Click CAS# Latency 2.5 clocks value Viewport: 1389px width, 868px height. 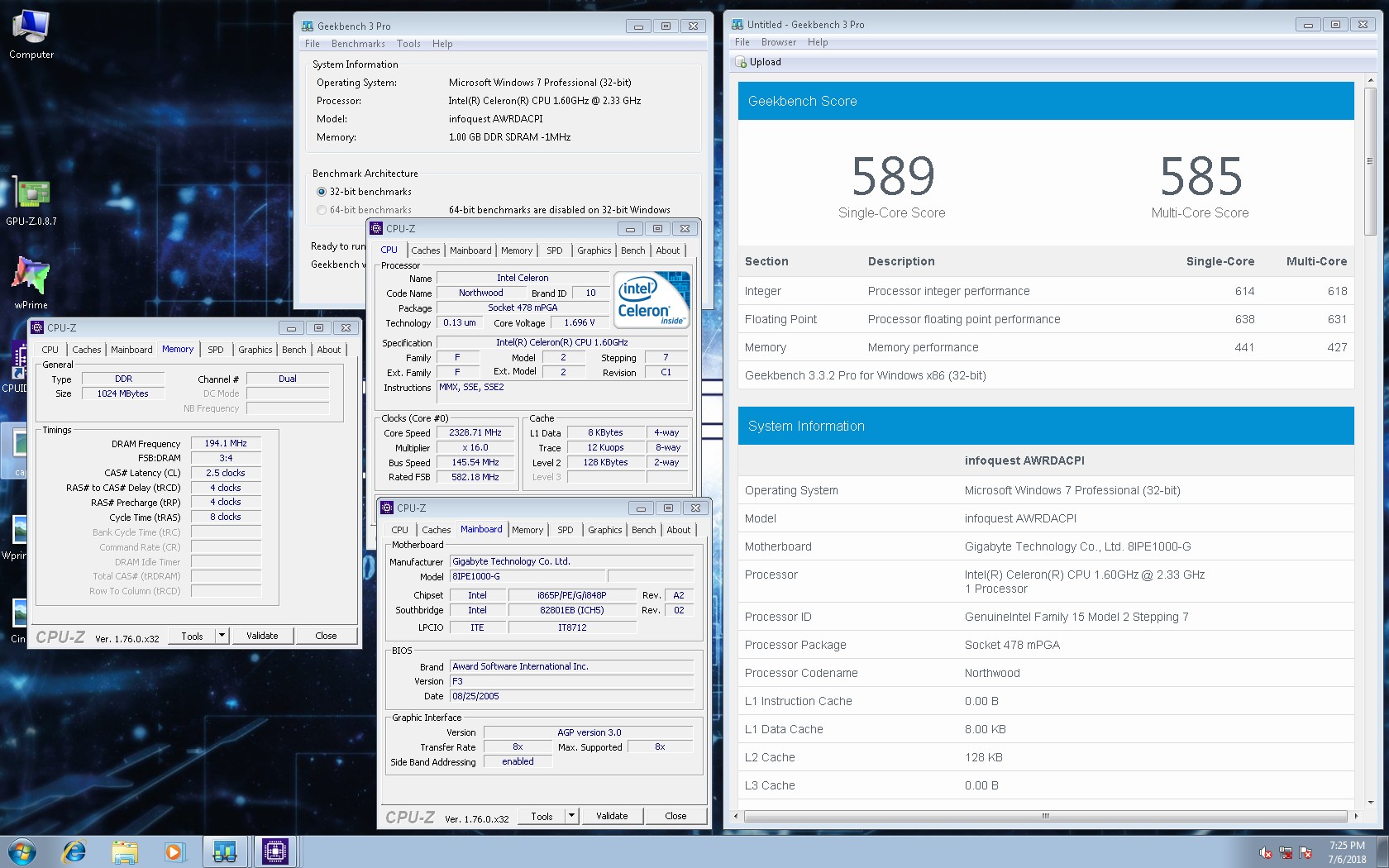[x=226, y=473]
